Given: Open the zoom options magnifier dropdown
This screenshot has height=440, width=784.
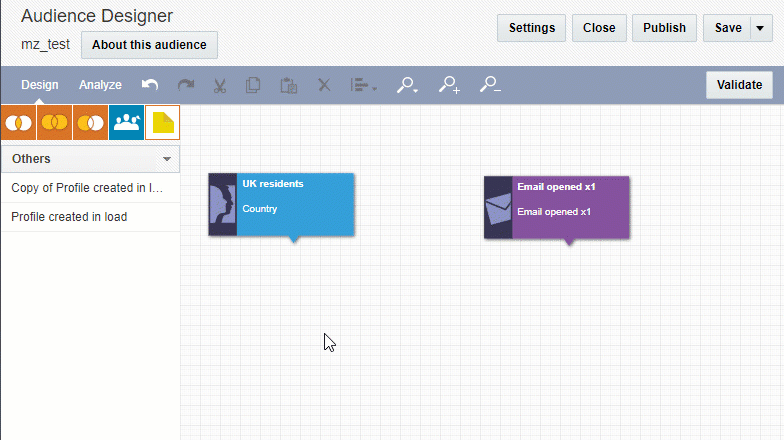Looking at the screenshot, I should (407, 85).
